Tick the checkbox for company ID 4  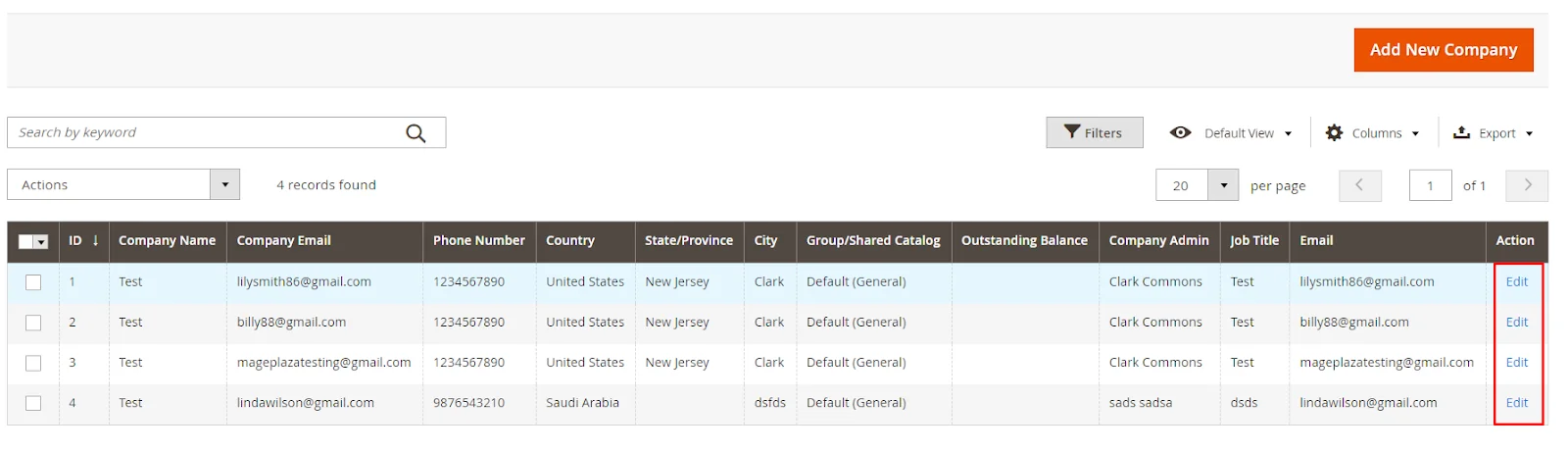pyautogui.click(x=33, y=403)
